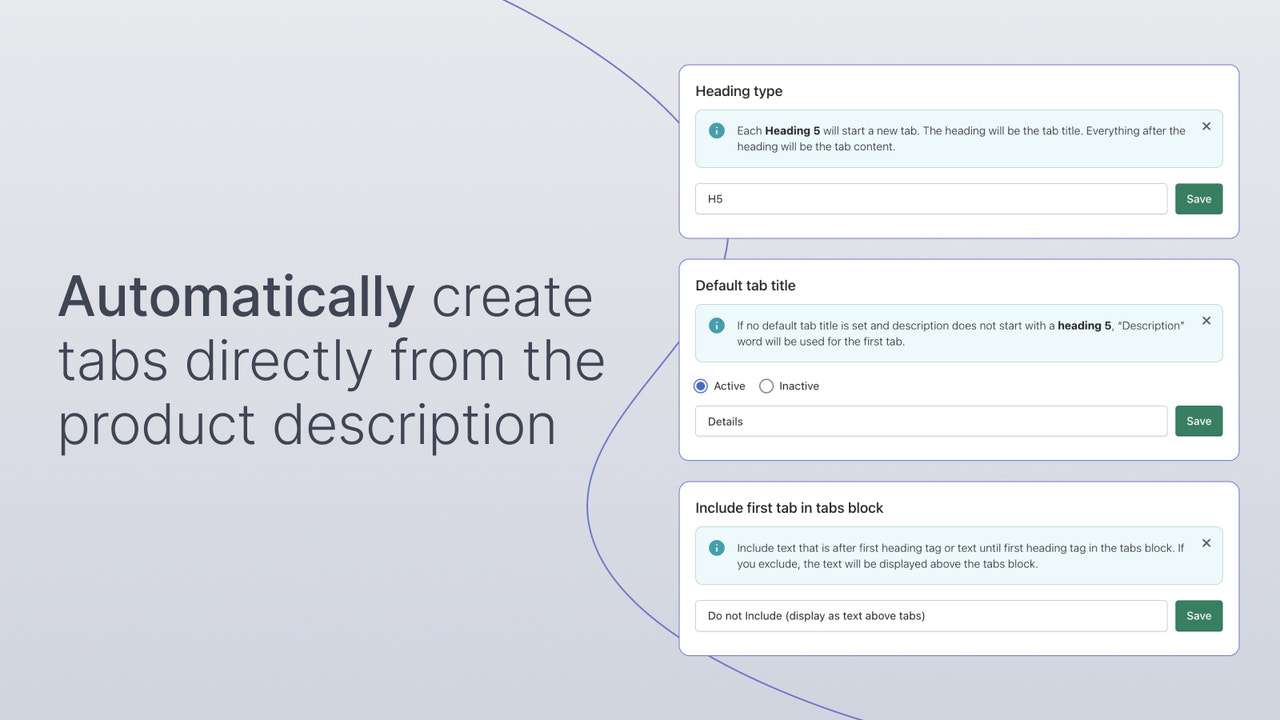Save the H5 heading type setting

[x=1198, y=198]
